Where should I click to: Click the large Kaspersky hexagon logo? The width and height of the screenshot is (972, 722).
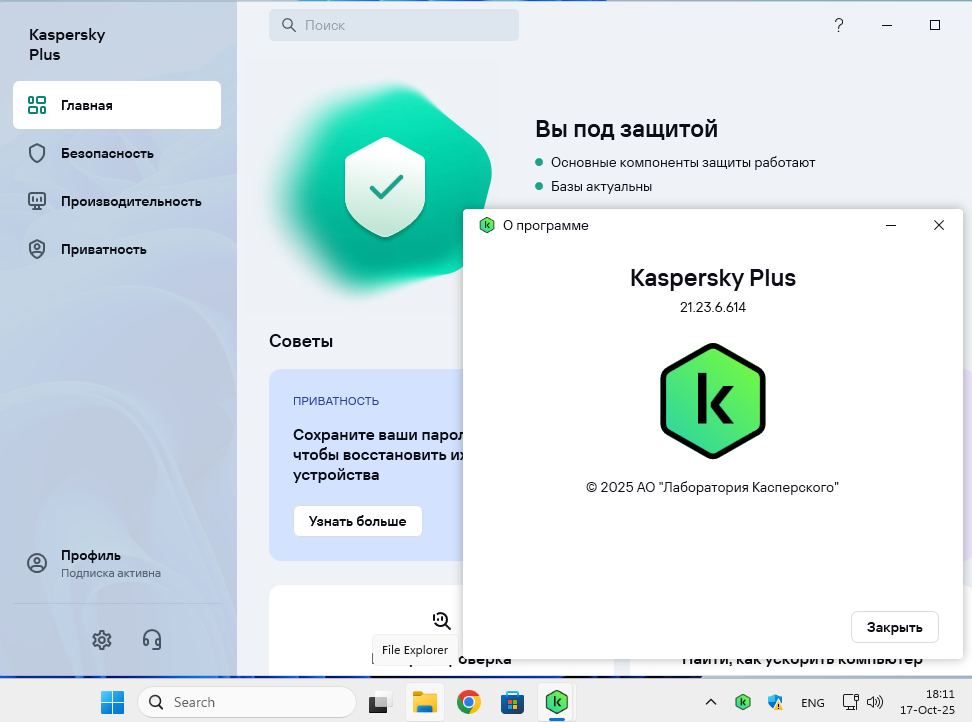coord(713,401)
